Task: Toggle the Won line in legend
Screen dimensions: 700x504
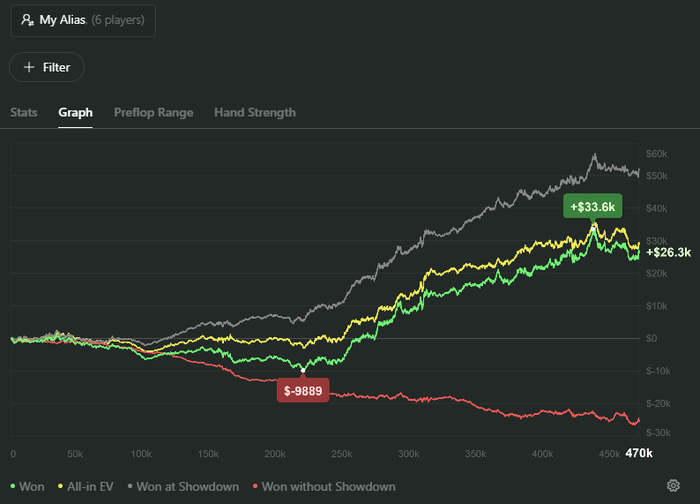Action: coord(26,487)
